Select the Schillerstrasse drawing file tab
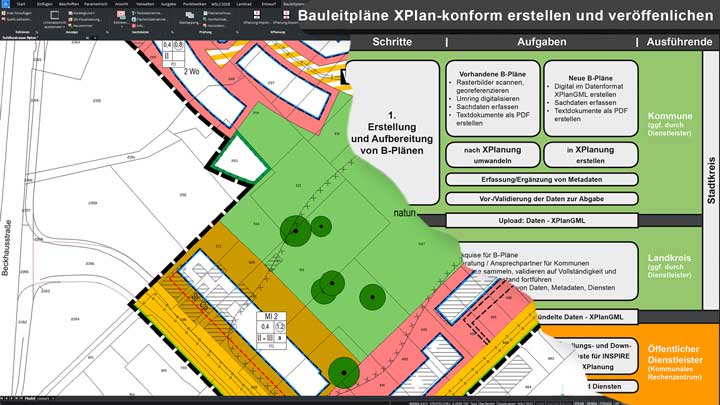This screenshot has width=720, height=405. pyautogui.click(x=20, y=38)
